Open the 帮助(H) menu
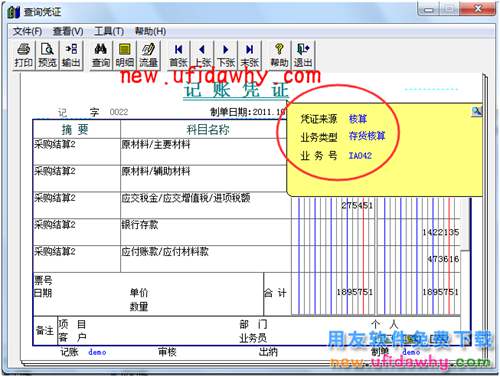This screenshot has height=377, width=500. click(150, 32)
